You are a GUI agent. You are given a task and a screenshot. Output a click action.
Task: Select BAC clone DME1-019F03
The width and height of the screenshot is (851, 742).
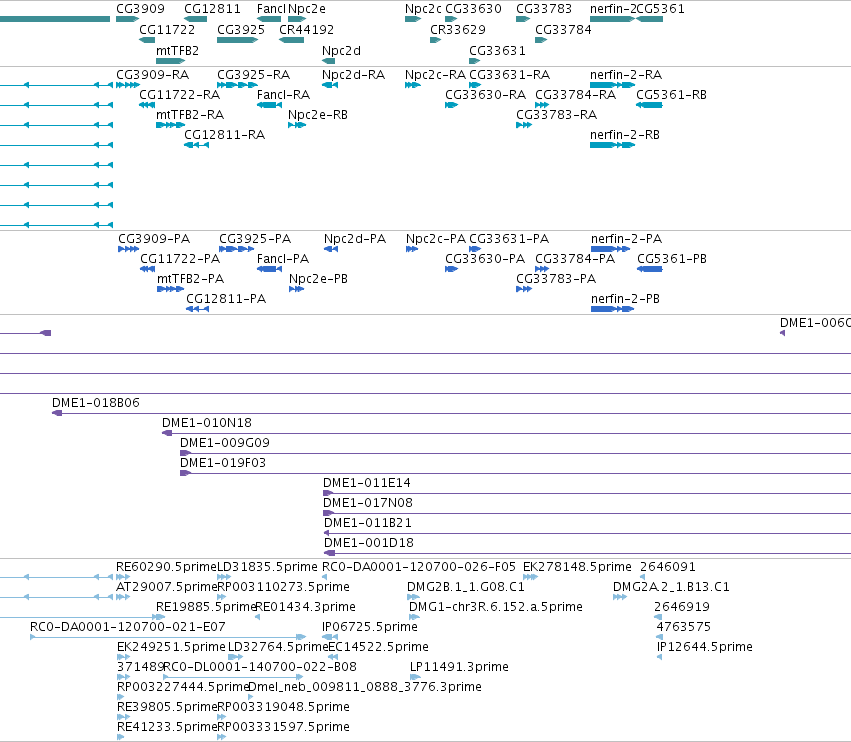coord(516,474)
